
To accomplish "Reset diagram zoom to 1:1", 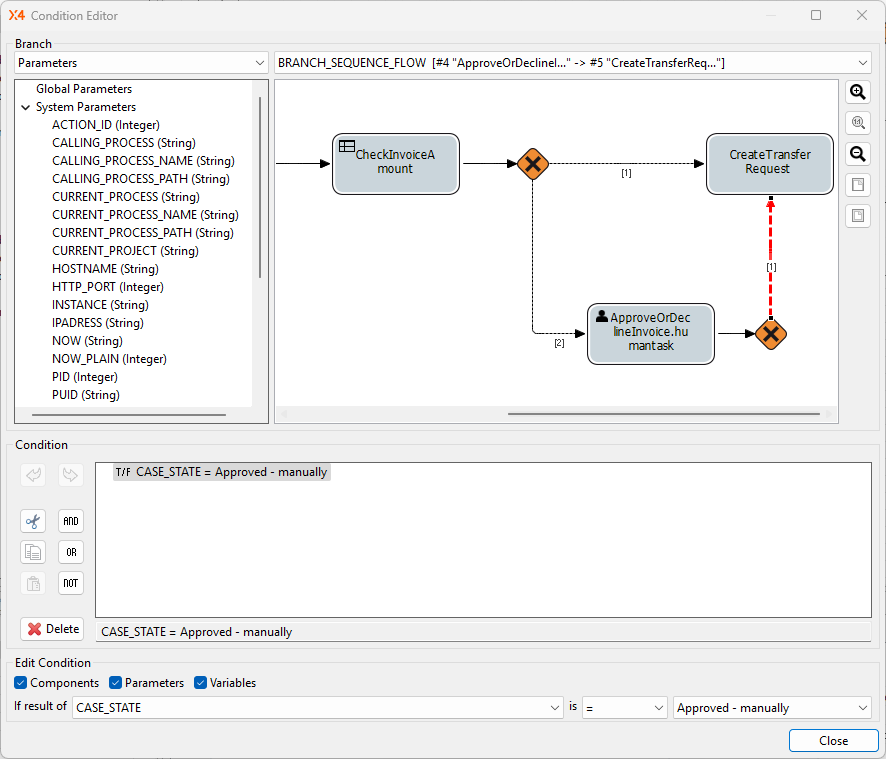I will click(857, 123).
